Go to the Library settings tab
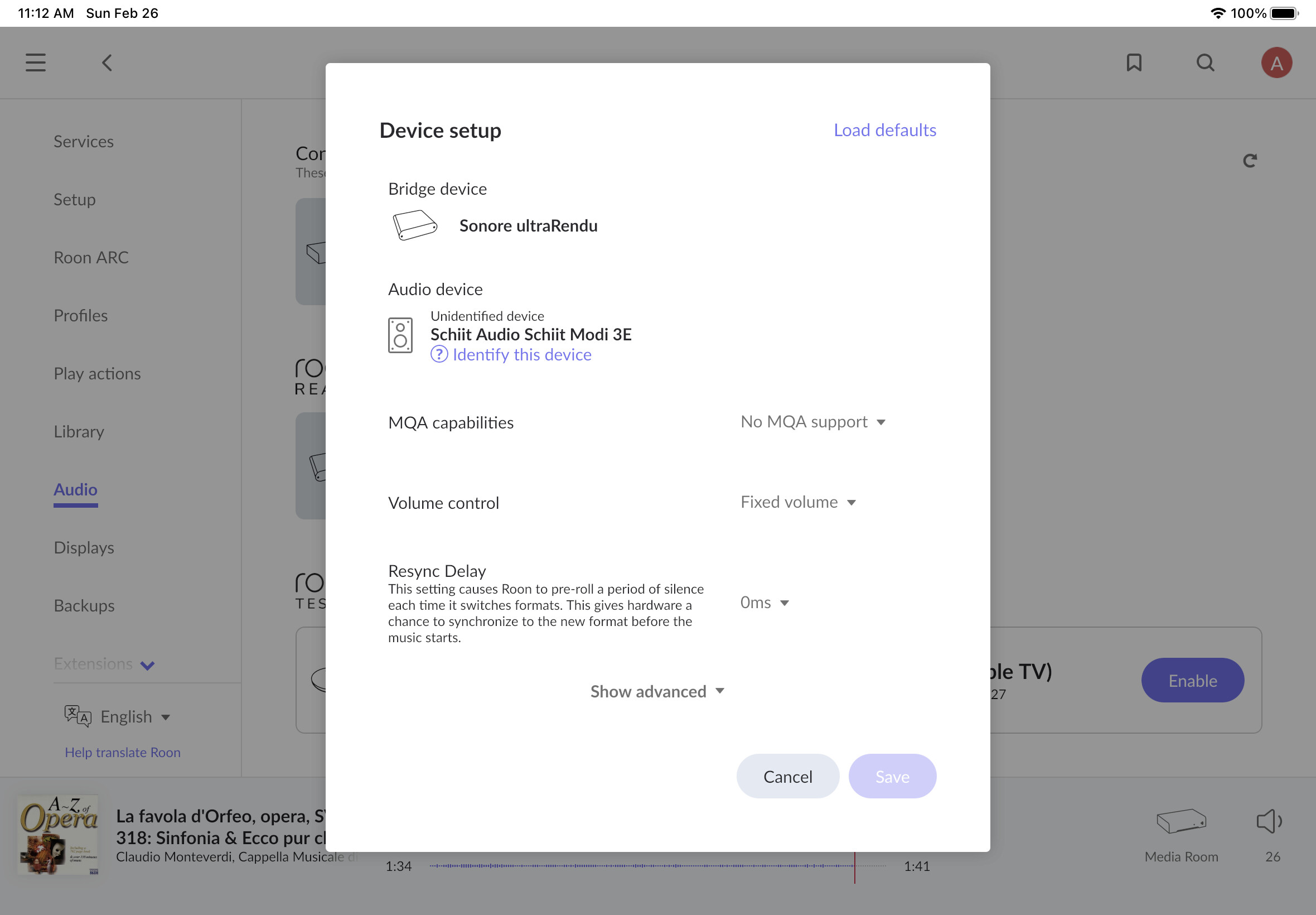This screenshot has height=915, width=1316. 79,431
